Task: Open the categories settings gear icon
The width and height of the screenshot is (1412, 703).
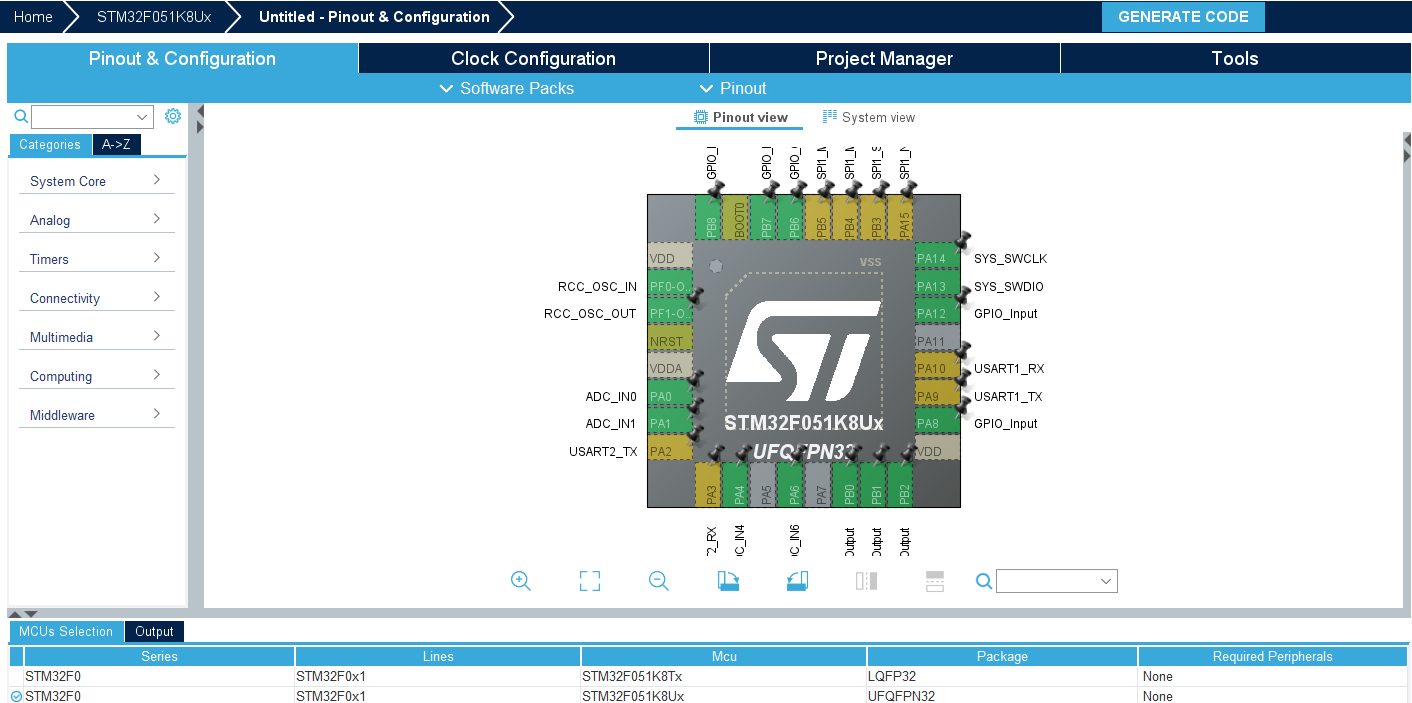Action: coord(173,116)
